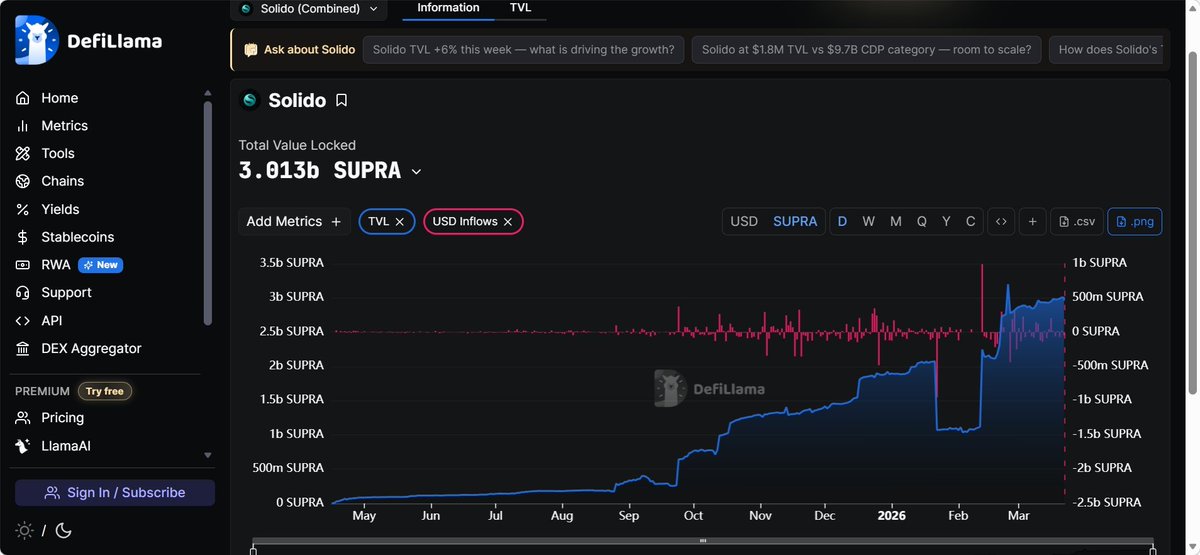Set chart interval to W weekly
Screen dimensions: 1200x555
click(869, 221)
